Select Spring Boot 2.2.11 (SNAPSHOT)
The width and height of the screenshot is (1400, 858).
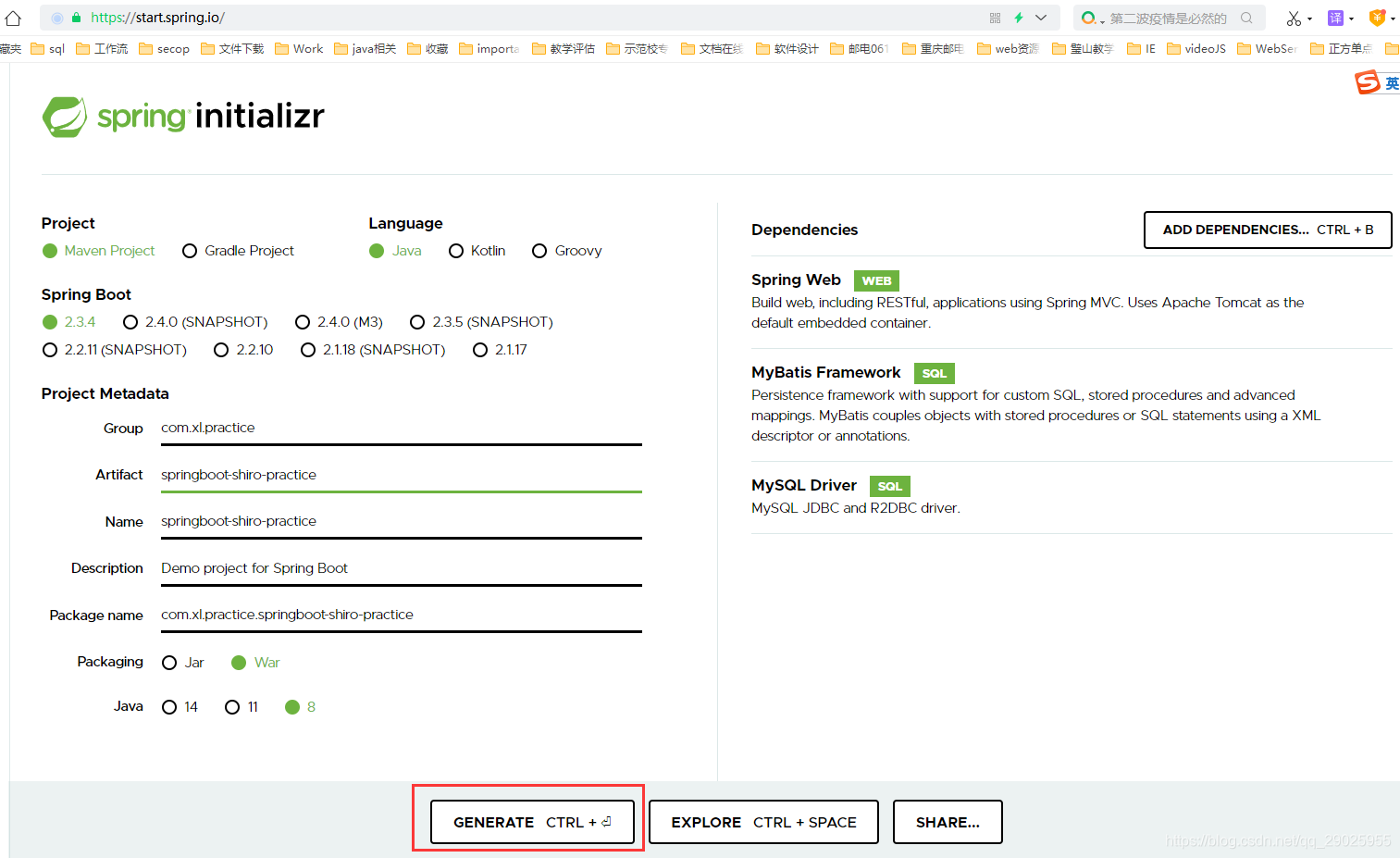[115, 350]
